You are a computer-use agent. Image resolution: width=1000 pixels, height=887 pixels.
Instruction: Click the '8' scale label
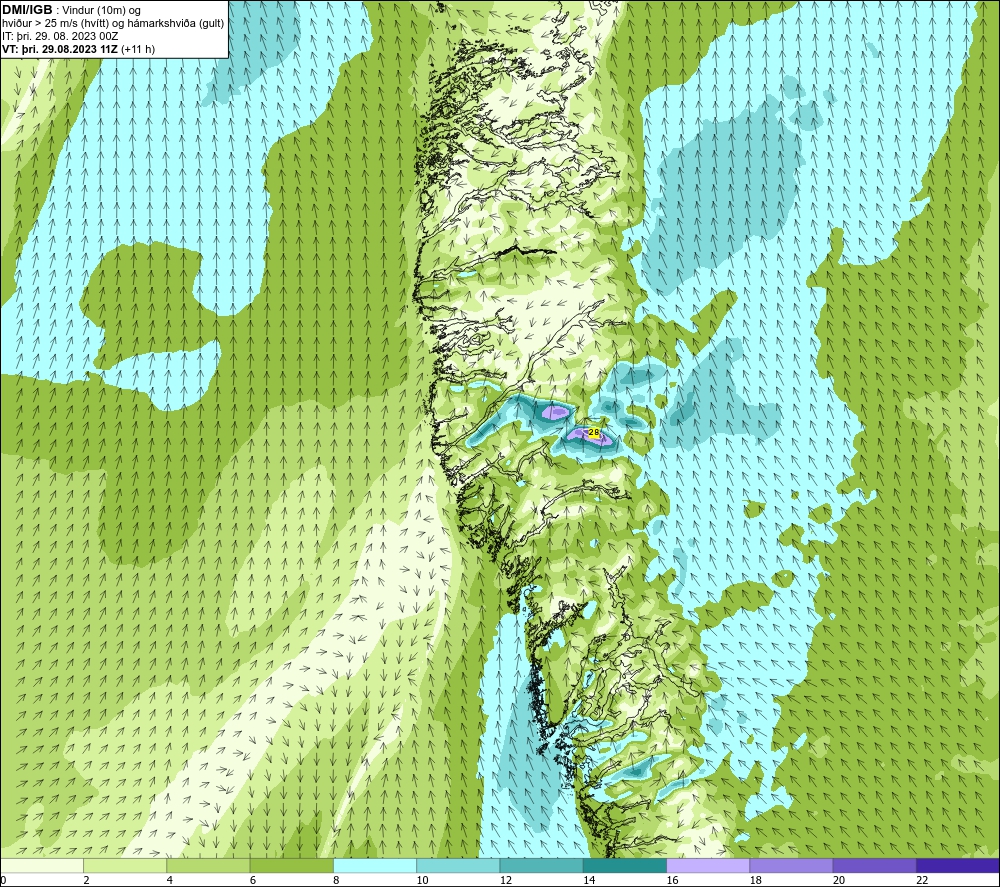point(336,880)
